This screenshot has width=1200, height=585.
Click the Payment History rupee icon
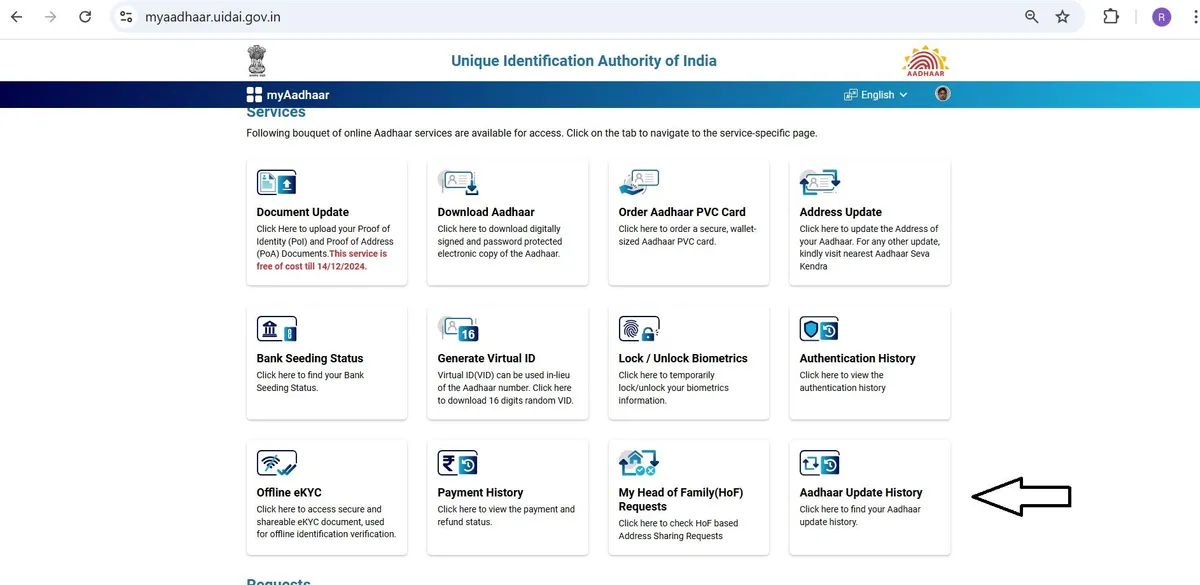tap(458, 463)
